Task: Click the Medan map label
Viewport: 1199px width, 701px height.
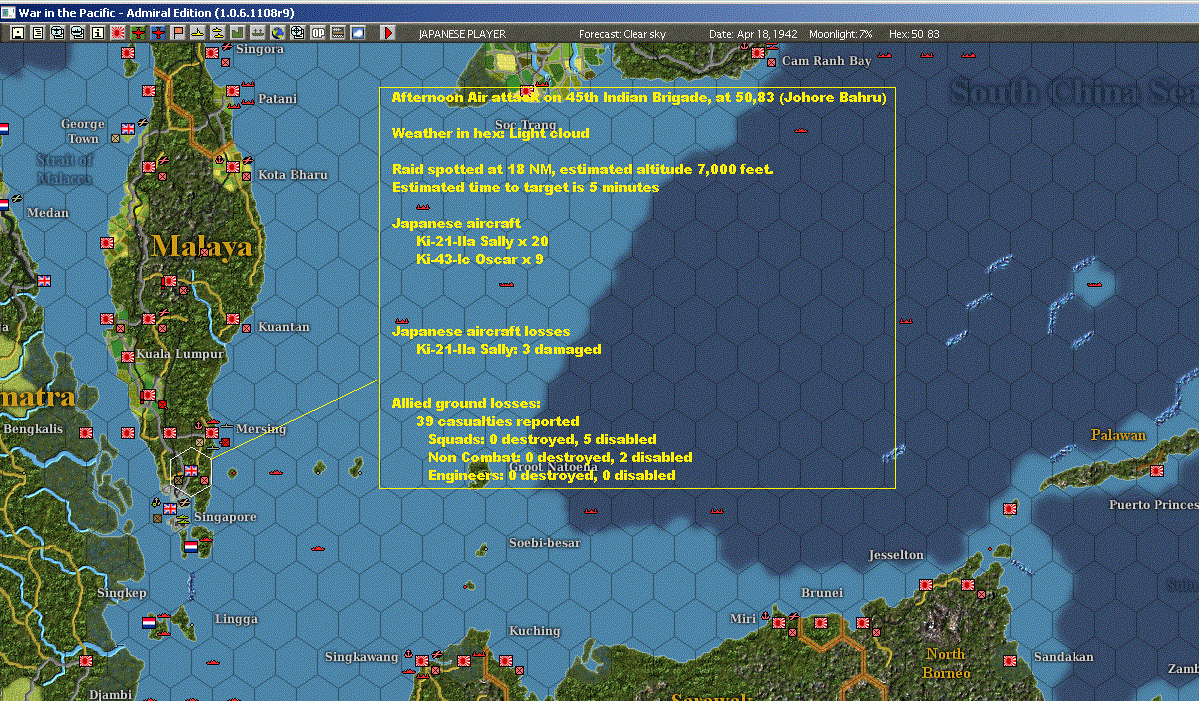Action: coord(47,213)
